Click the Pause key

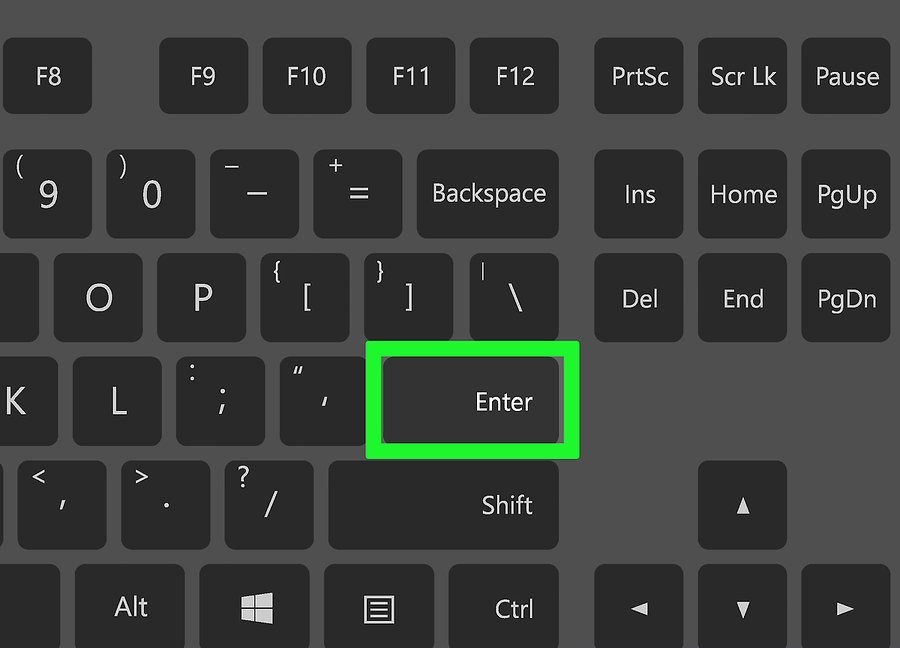click(x=845, y=76)
